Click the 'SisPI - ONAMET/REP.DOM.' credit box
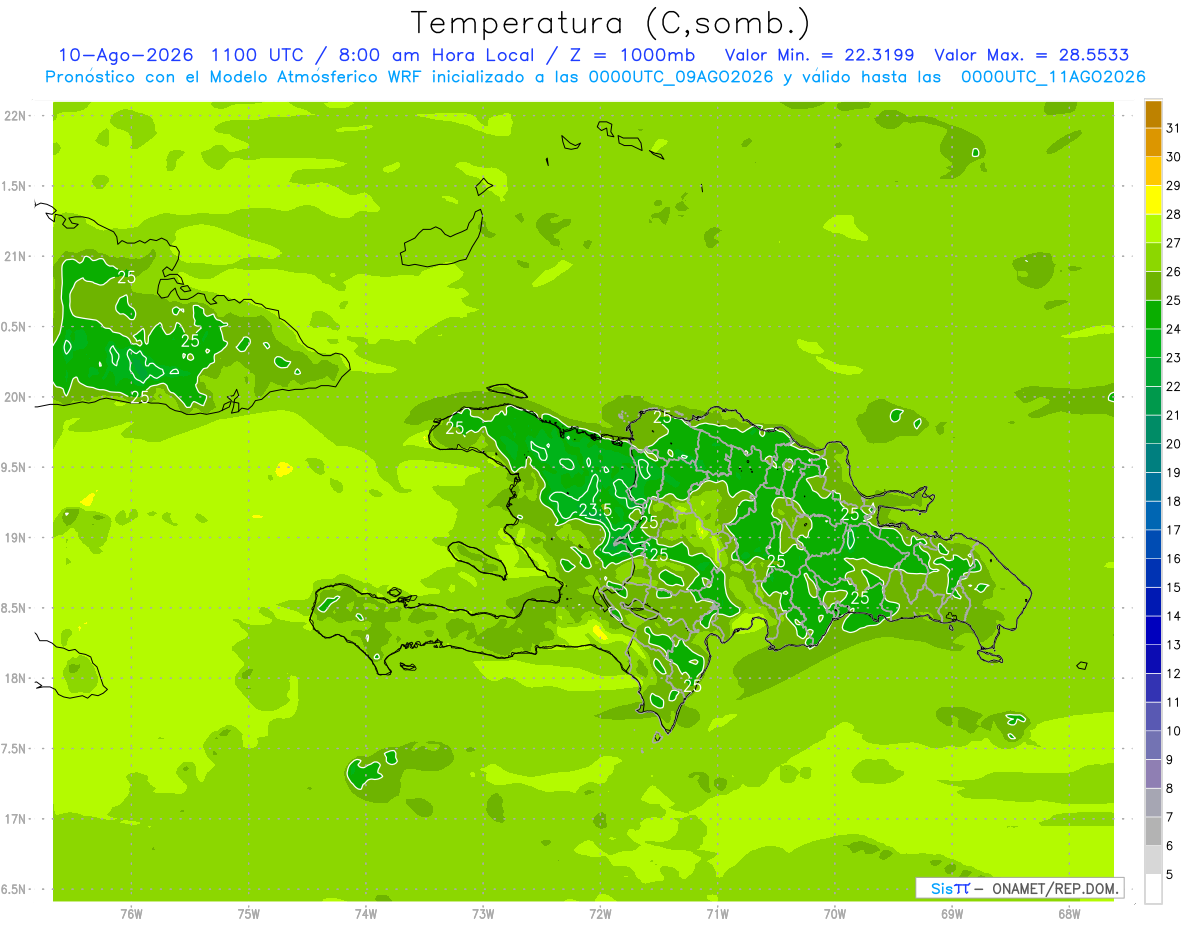 click(1019, 888)
